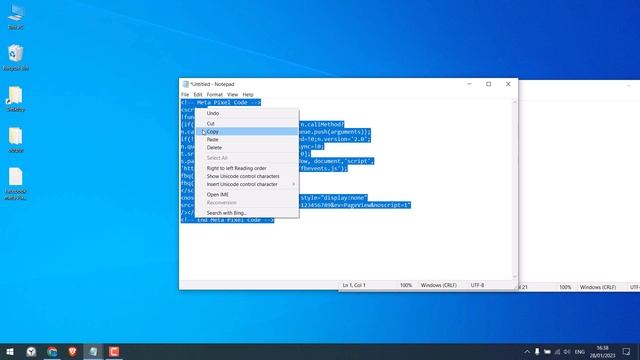The image size is (640, 360).
Task: Open the View menu in Notepad
Action: point(233,94)
